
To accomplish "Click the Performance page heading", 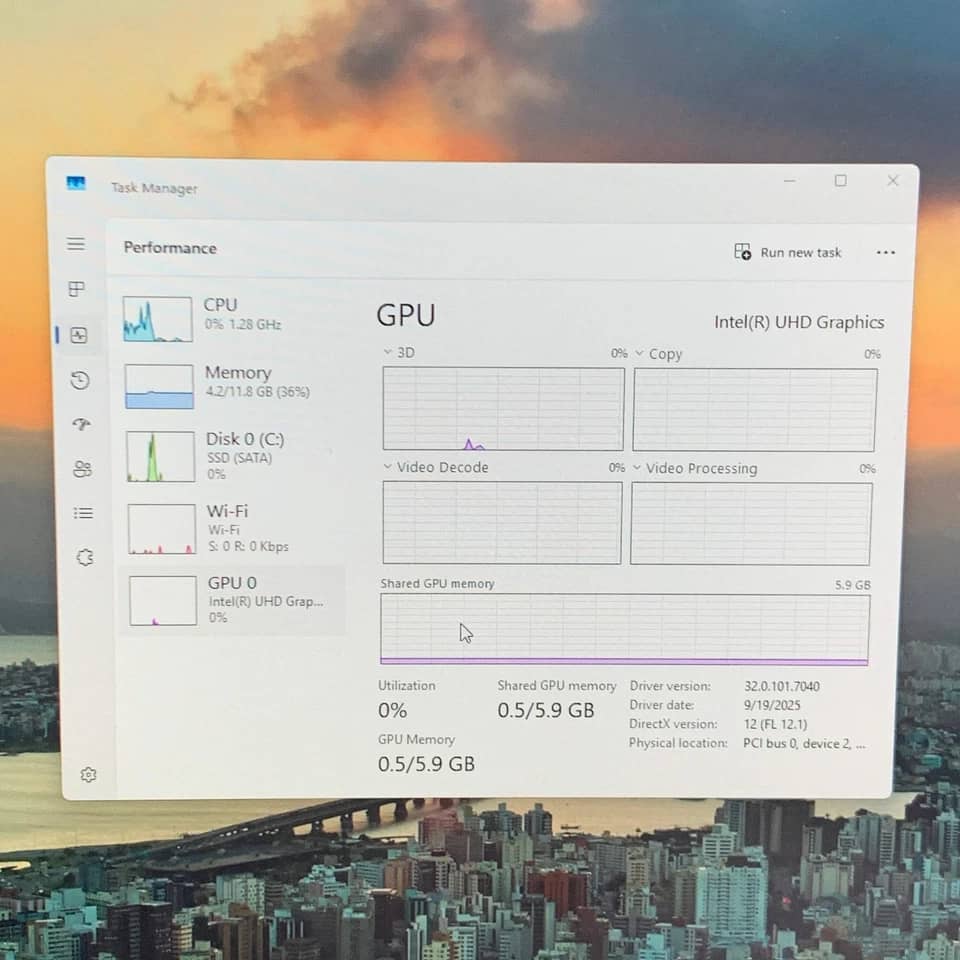I will pos(170,248).
